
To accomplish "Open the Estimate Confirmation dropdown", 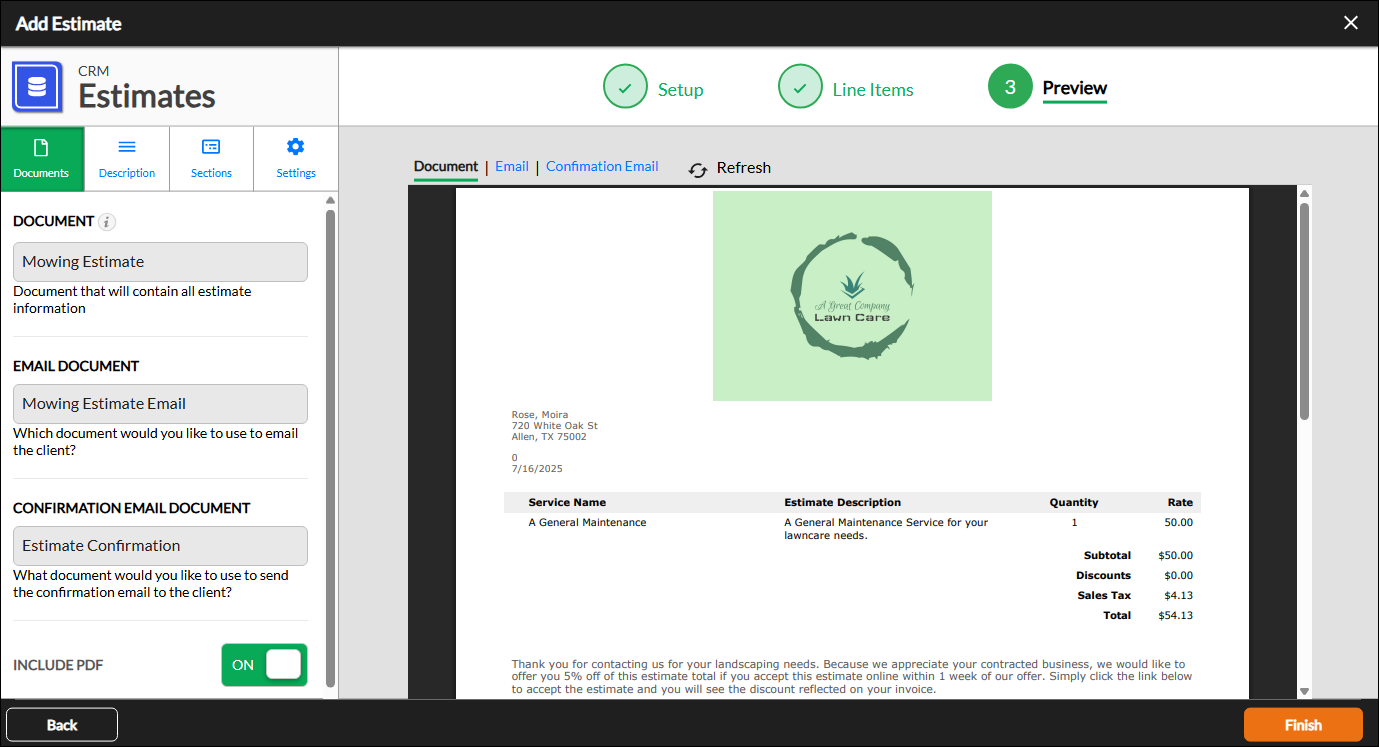I will click(160, 546).
